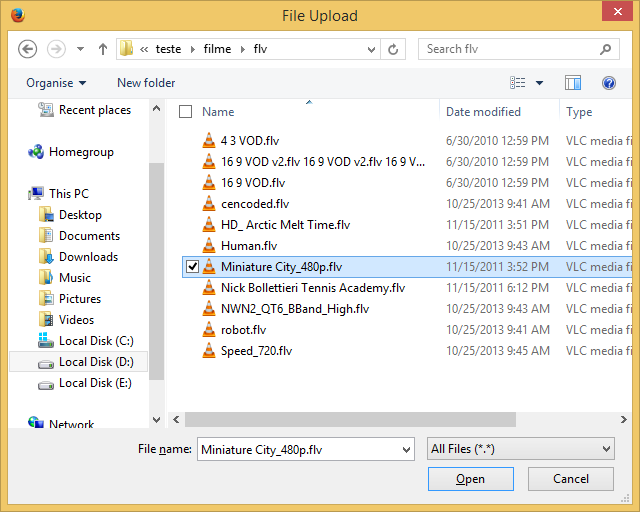Select file HD_ Arctic Melt Time.flv

(x=285, y=225)
